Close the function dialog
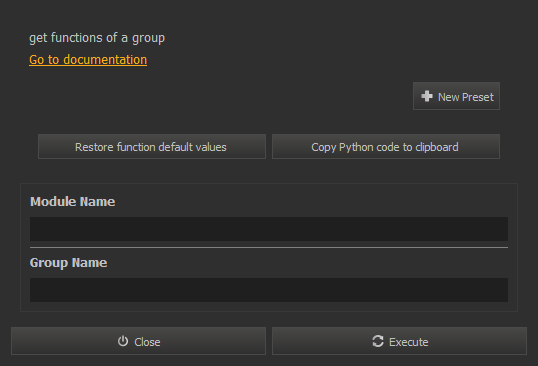This screenshot has height=366, width=538. [x=138, y=341]
